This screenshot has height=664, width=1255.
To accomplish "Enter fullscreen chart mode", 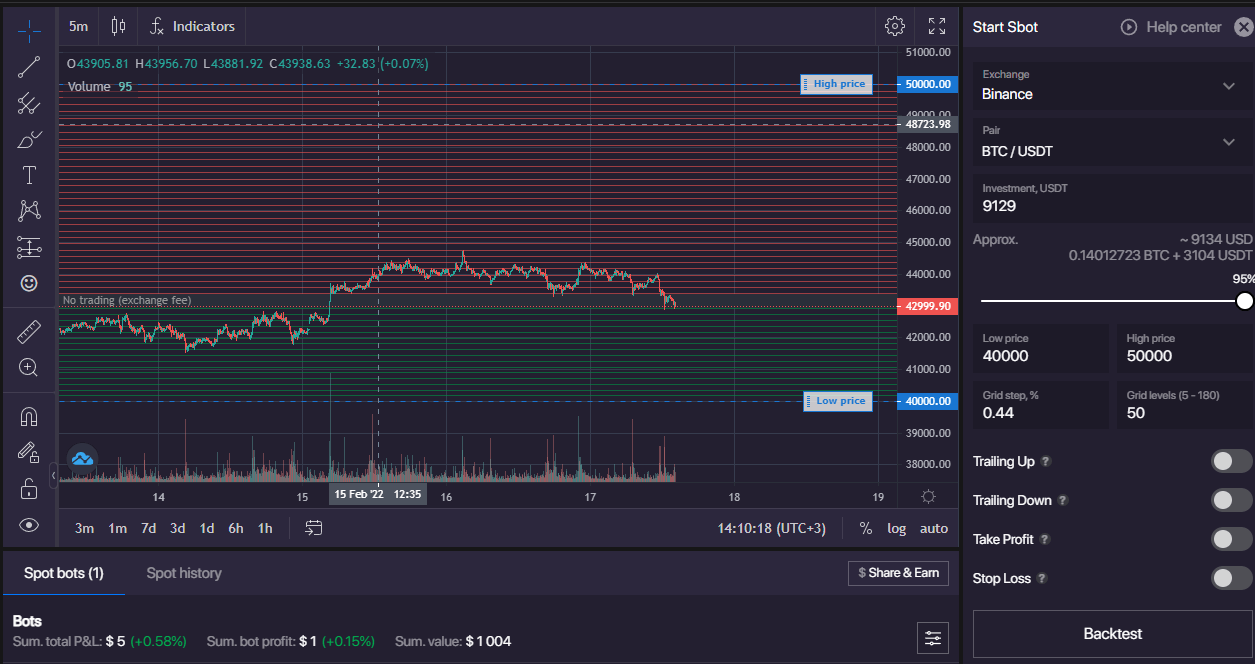I will pos(937,26).
